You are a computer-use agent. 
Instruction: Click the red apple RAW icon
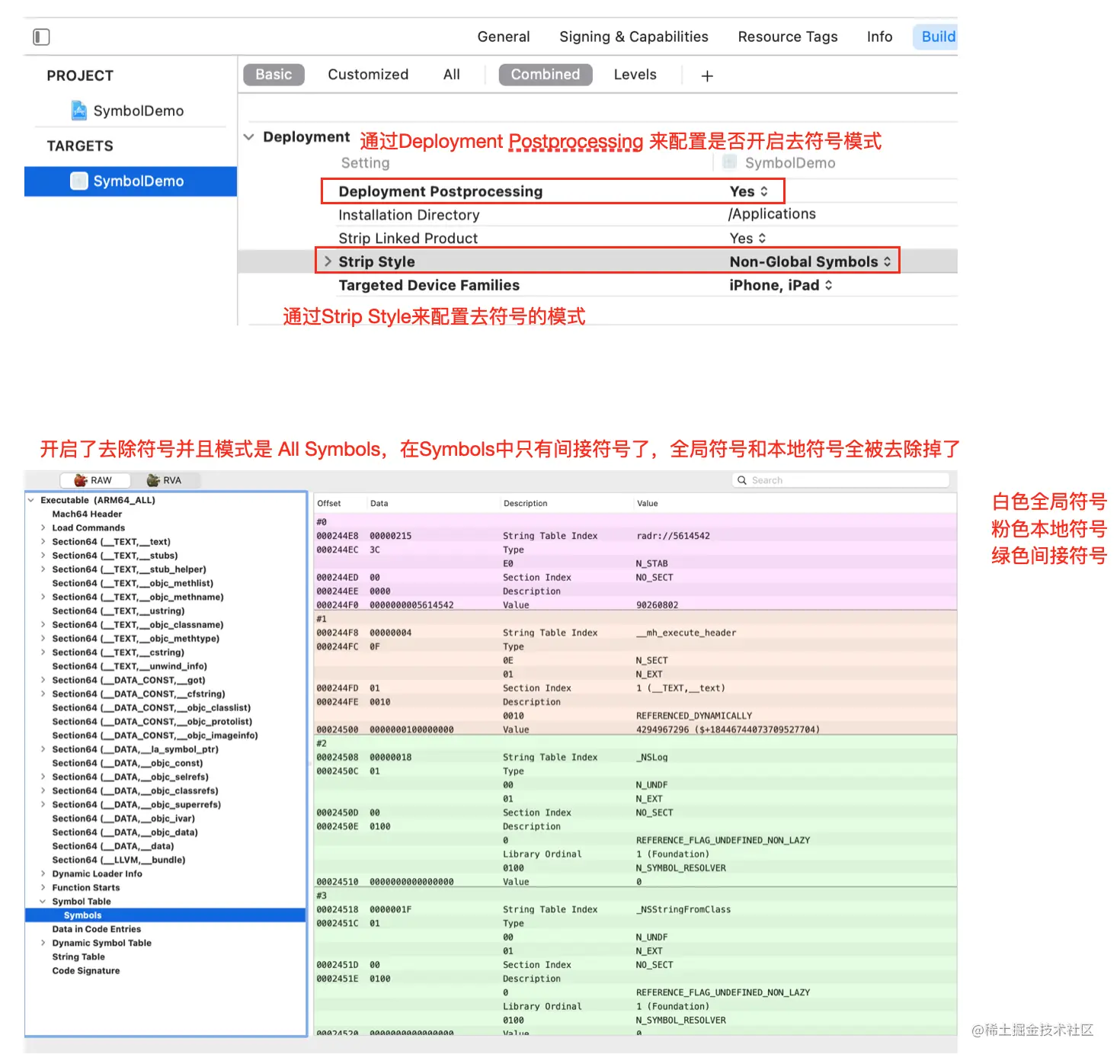pos(80,479)
